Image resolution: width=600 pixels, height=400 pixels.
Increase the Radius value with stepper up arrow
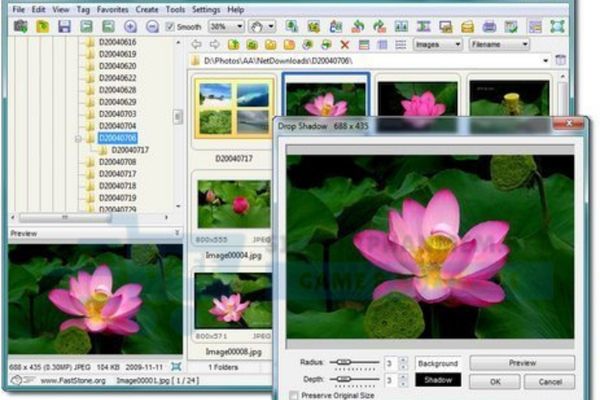(x=403, y=359)
